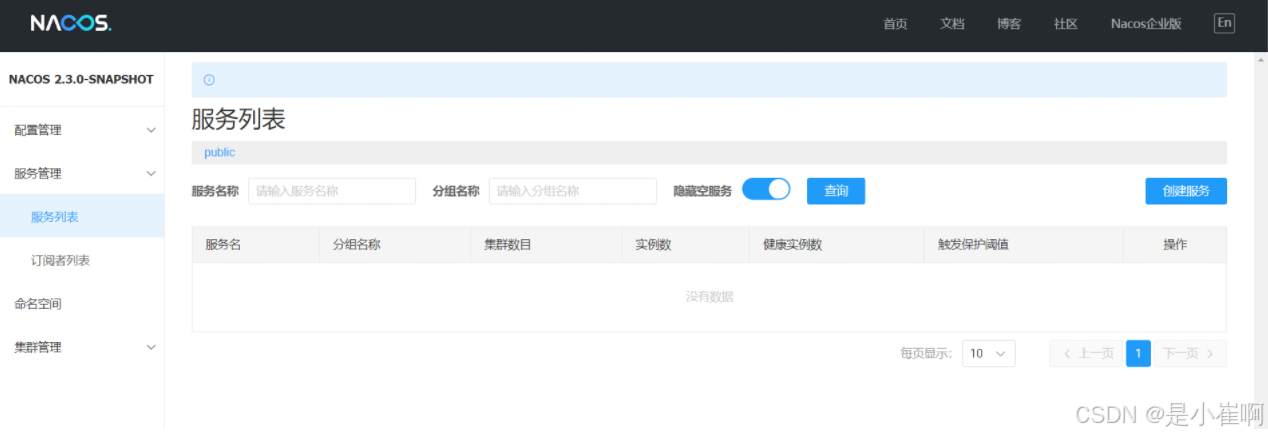1268x436 pixels.
Task: Select 服务列表 in the sidebar
Action: [82, 217]
